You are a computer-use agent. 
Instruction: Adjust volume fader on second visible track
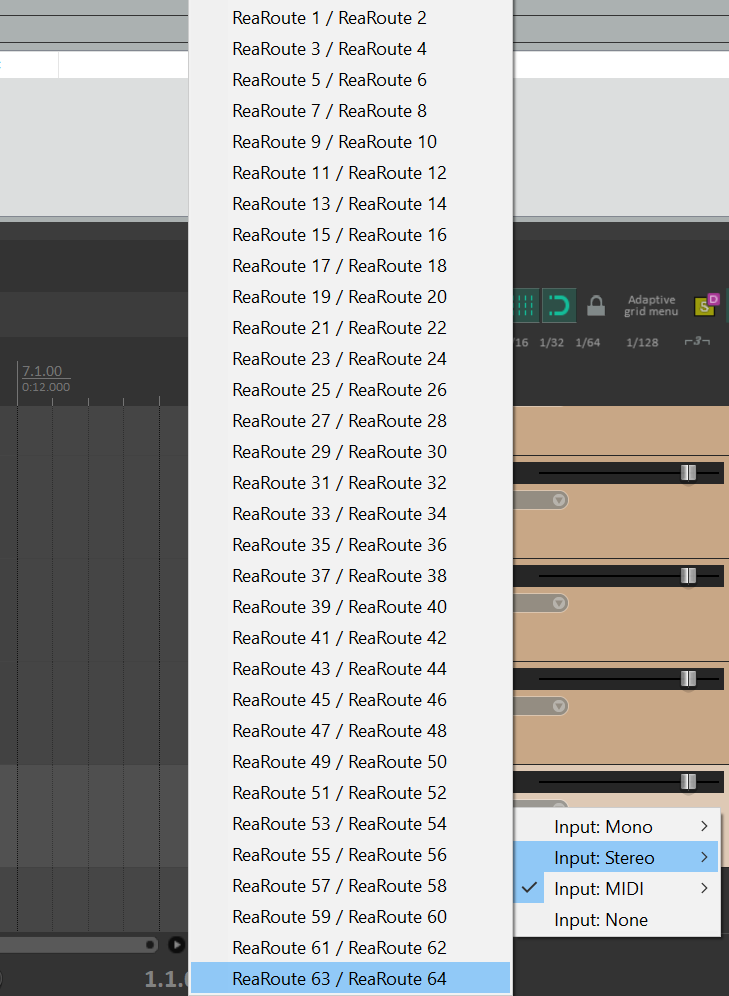coord(688,575)
